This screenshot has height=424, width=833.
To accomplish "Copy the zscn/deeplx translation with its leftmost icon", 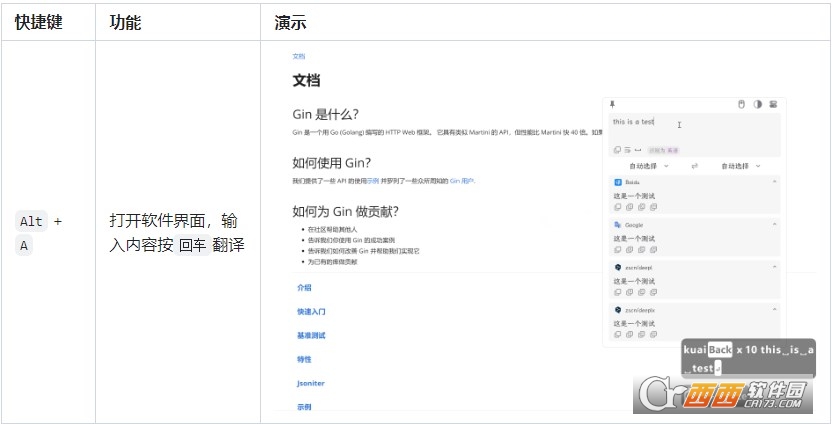I will tap(617, 334).
